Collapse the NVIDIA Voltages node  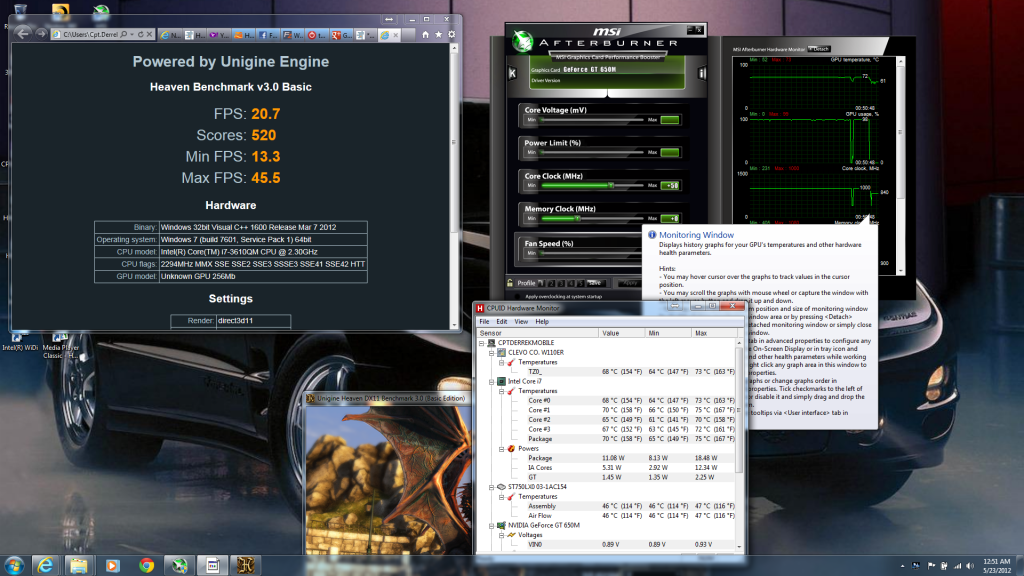pos(502,535)
